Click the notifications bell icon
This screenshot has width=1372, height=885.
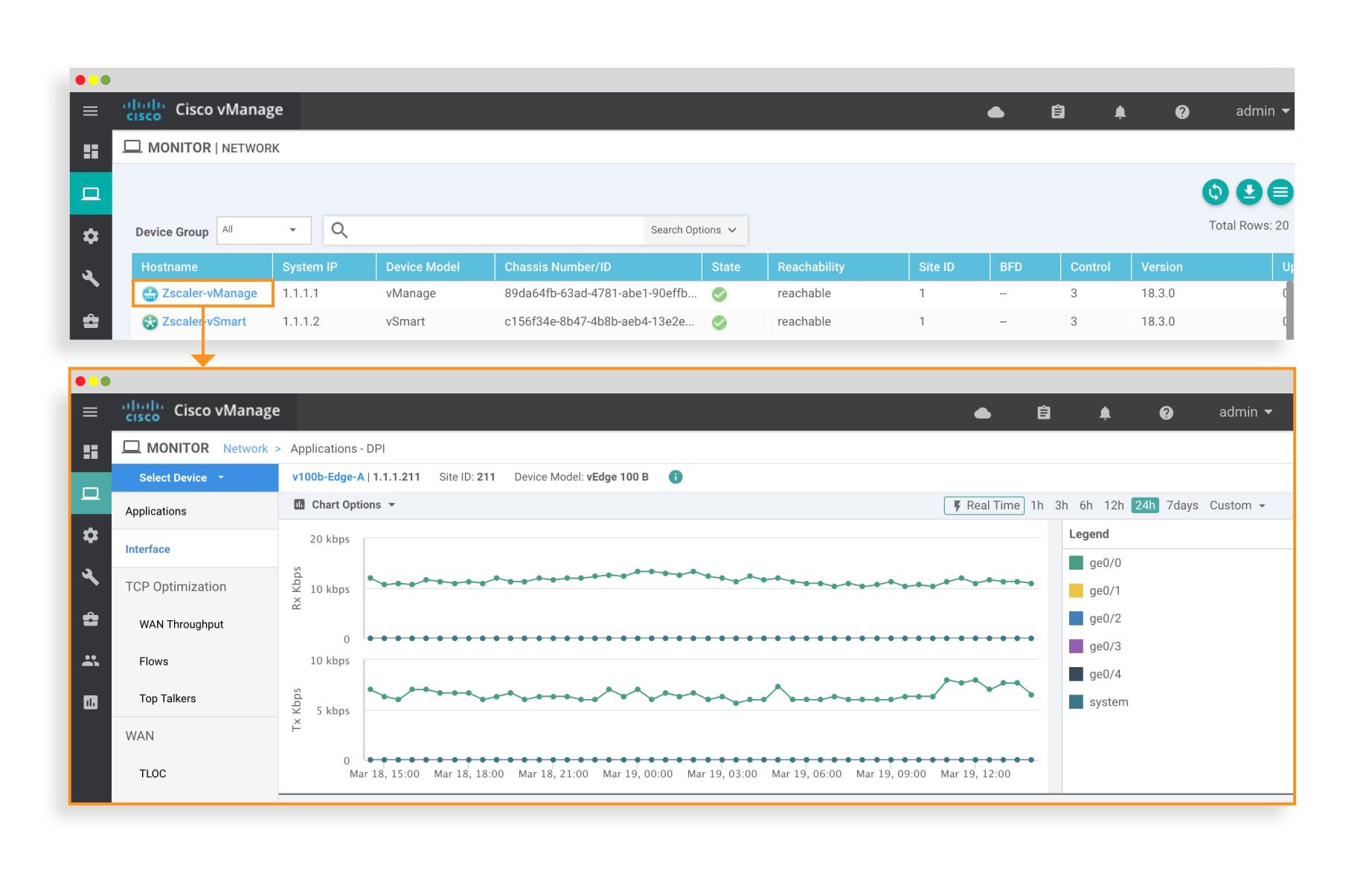[x=1106, y=412]
